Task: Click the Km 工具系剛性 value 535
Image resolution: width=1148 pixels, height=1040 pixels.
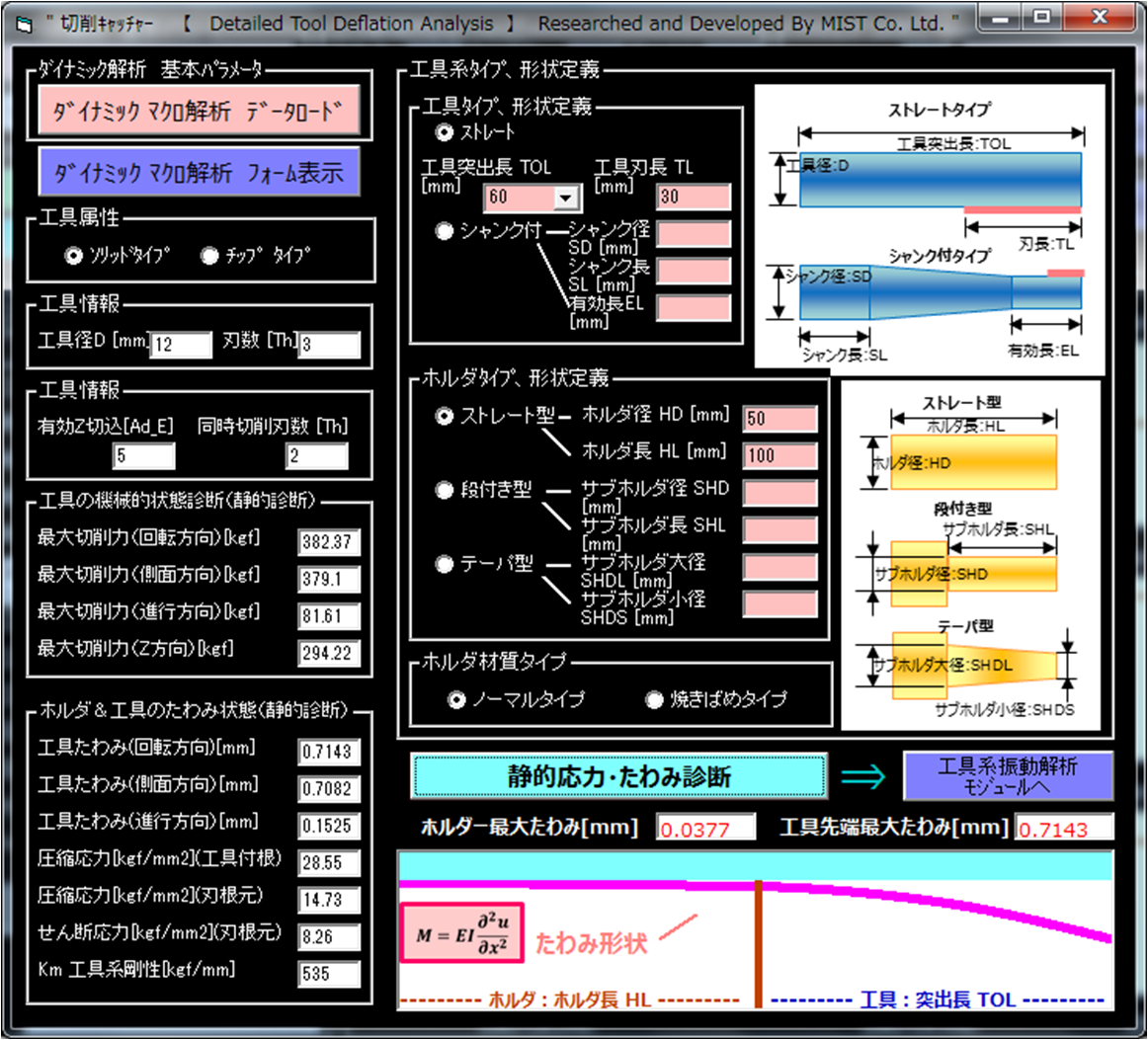Action: click(x=329, y=974)
